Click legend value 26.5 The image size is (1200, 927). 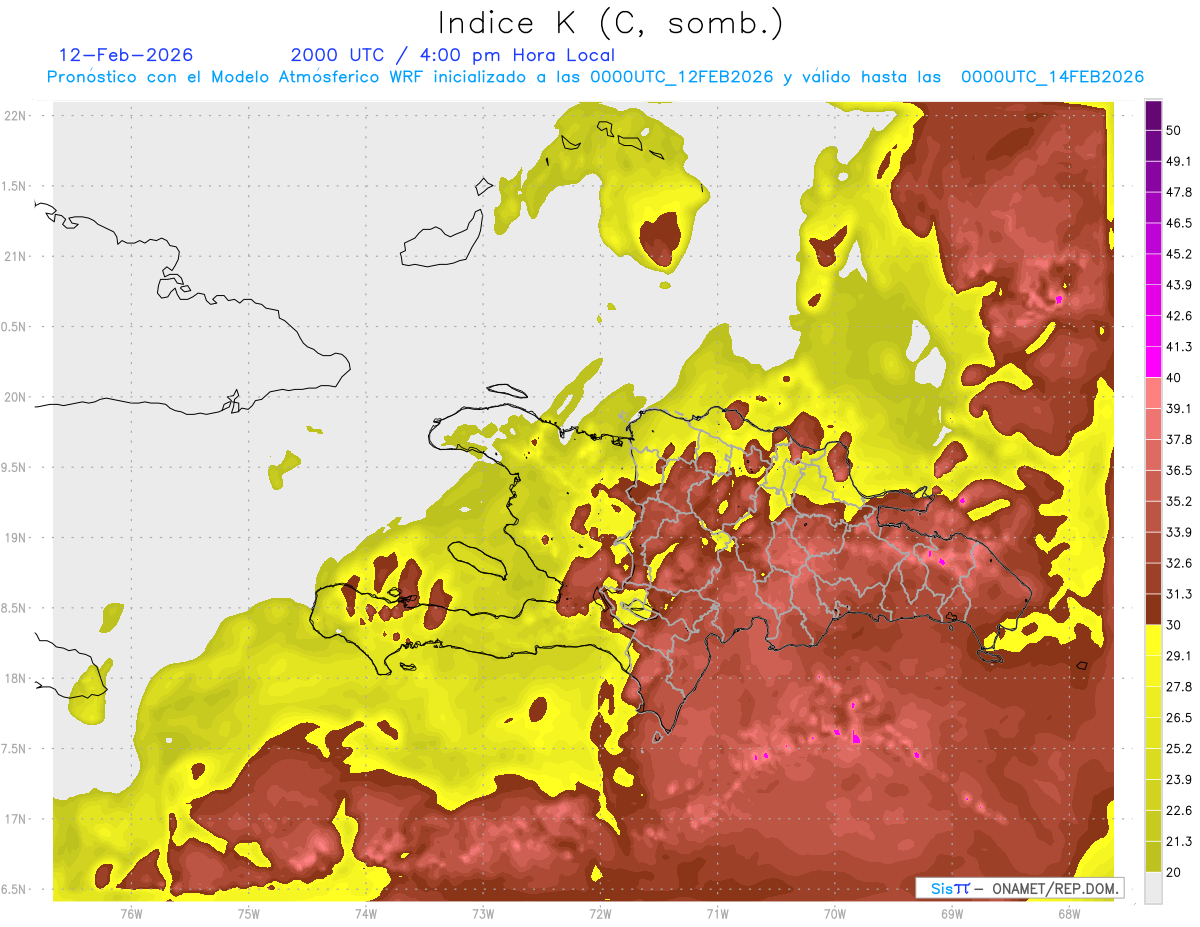point(1179,718)
